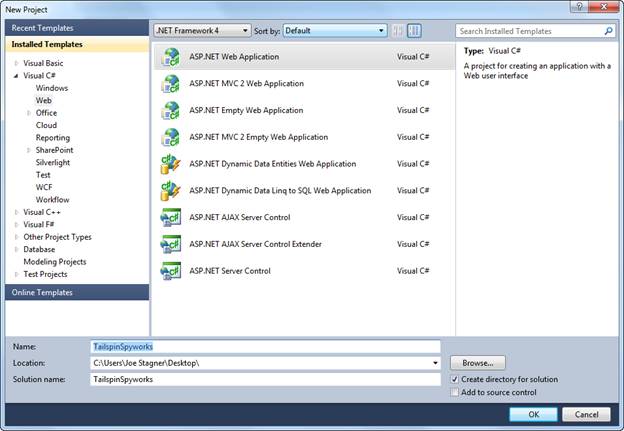624x431 pixels.
Task: Select the ASP.NET MVC 2 Web Application label
Action: (246, 84)
